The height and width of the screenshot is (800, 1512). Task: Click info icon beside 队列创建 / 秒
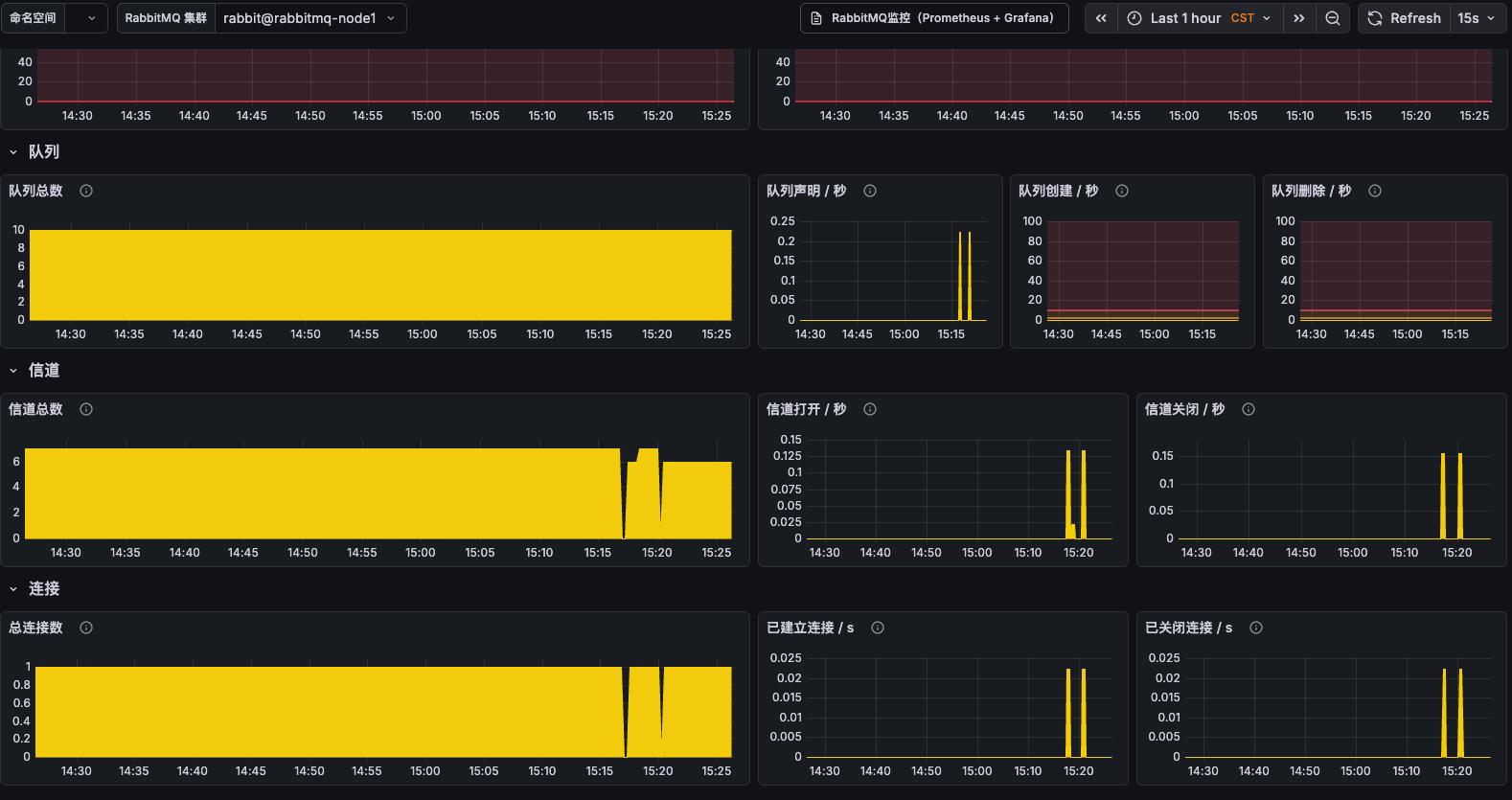coord(1122,191)
